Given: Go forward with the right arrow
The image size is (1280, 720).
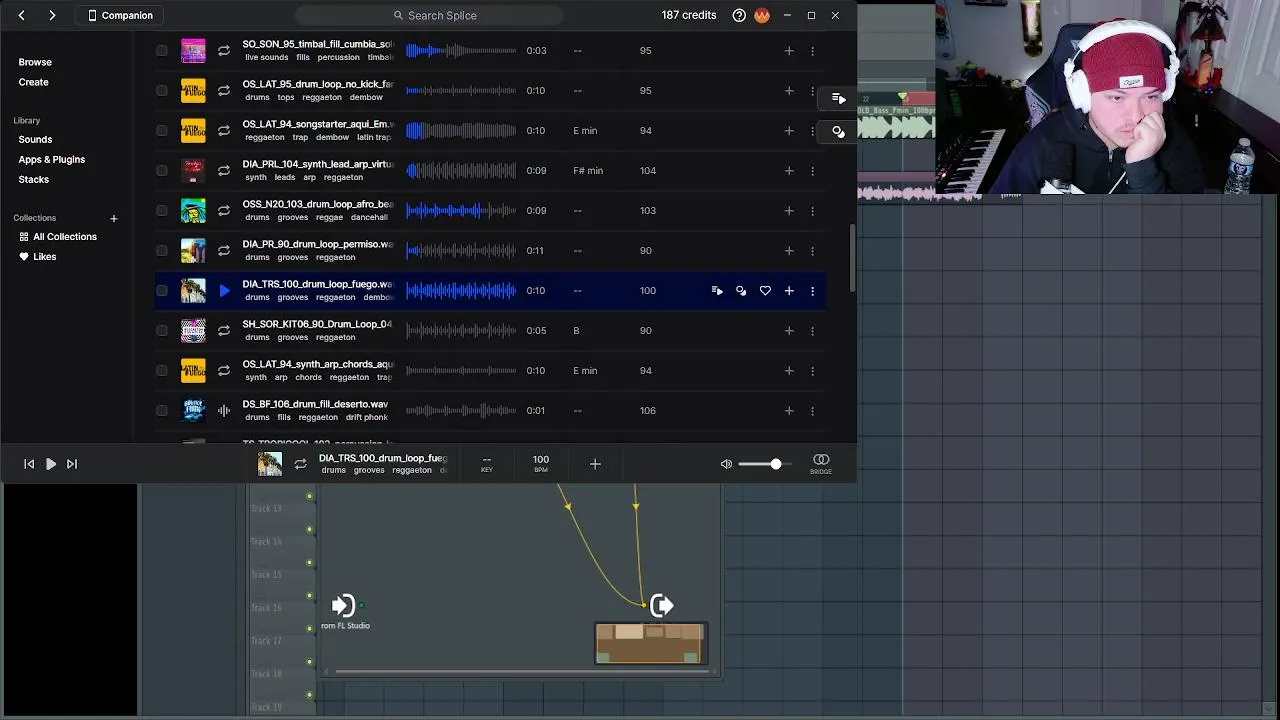Looking at the screenshot, I should pos(52,15).
